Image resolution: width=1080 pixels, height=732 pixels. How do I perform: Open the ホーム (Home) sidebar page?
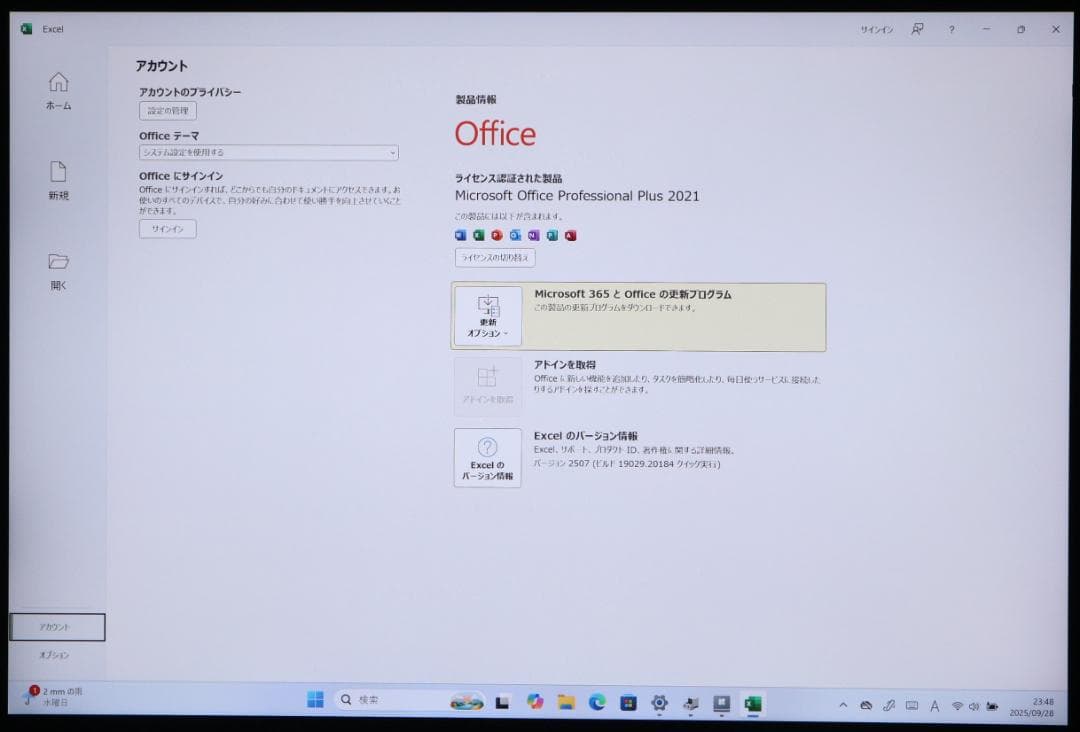[x=59, y=90]
